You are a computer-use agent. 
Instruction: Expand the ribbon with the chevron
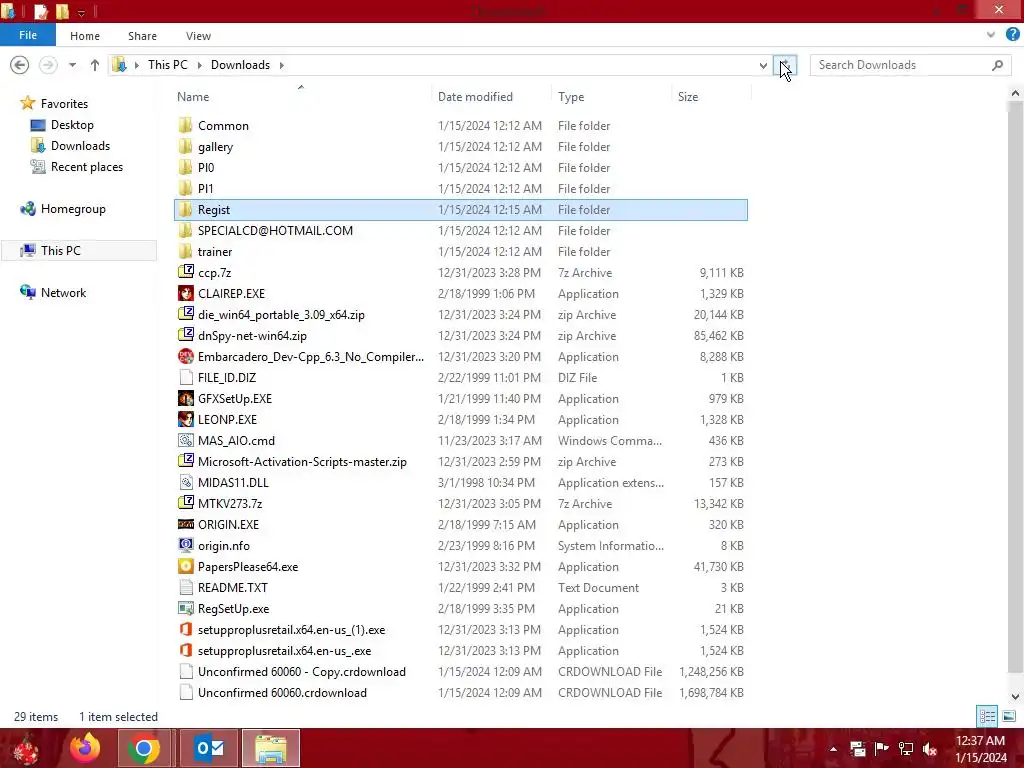point(991,35)
